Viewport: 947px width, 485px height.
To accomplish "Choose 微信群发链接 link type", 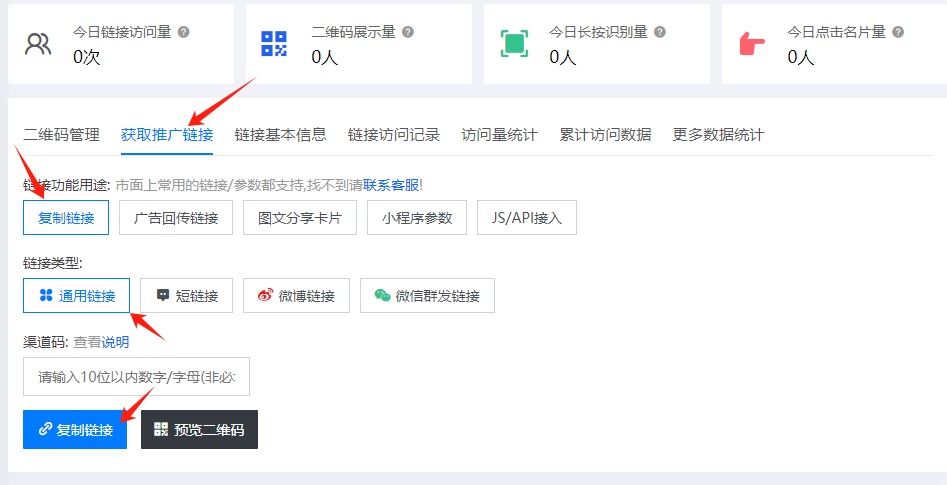I will coord(427,296).
